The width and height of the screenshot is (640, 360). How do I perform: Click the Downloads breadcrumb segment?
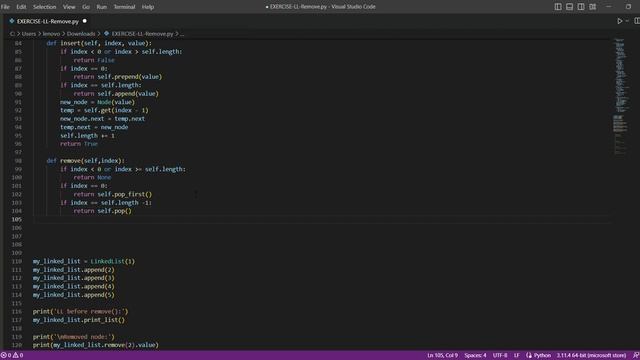click(81, 33)
